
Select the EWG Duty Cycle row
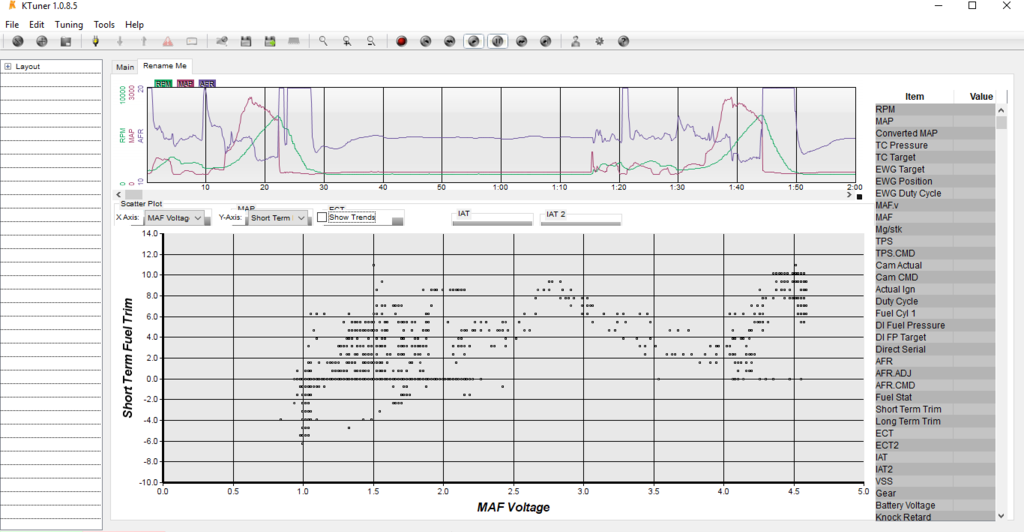click(x=935, y=193)
